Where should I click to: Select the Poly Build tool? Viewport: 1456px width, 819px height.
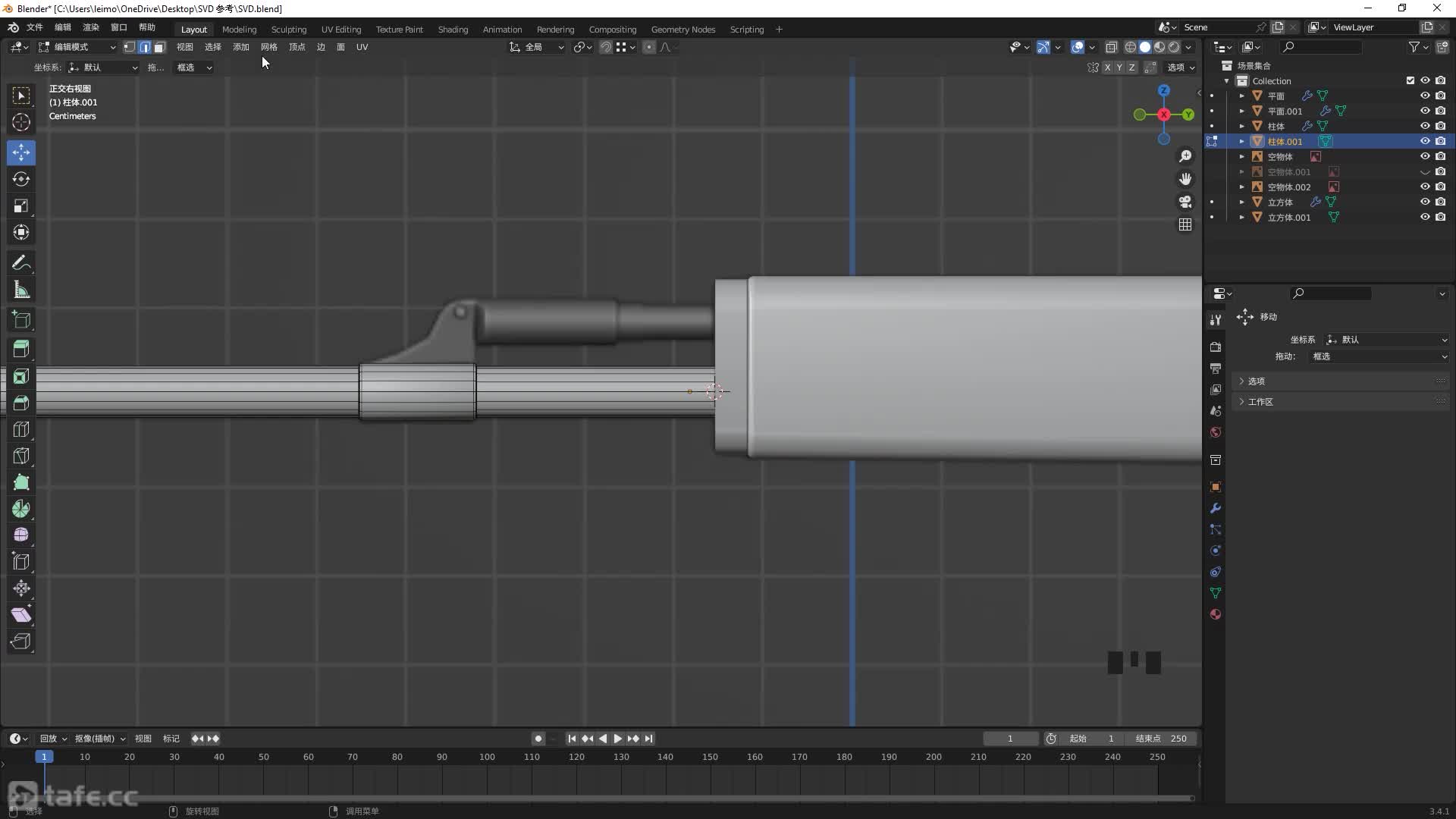pos(21,482)
